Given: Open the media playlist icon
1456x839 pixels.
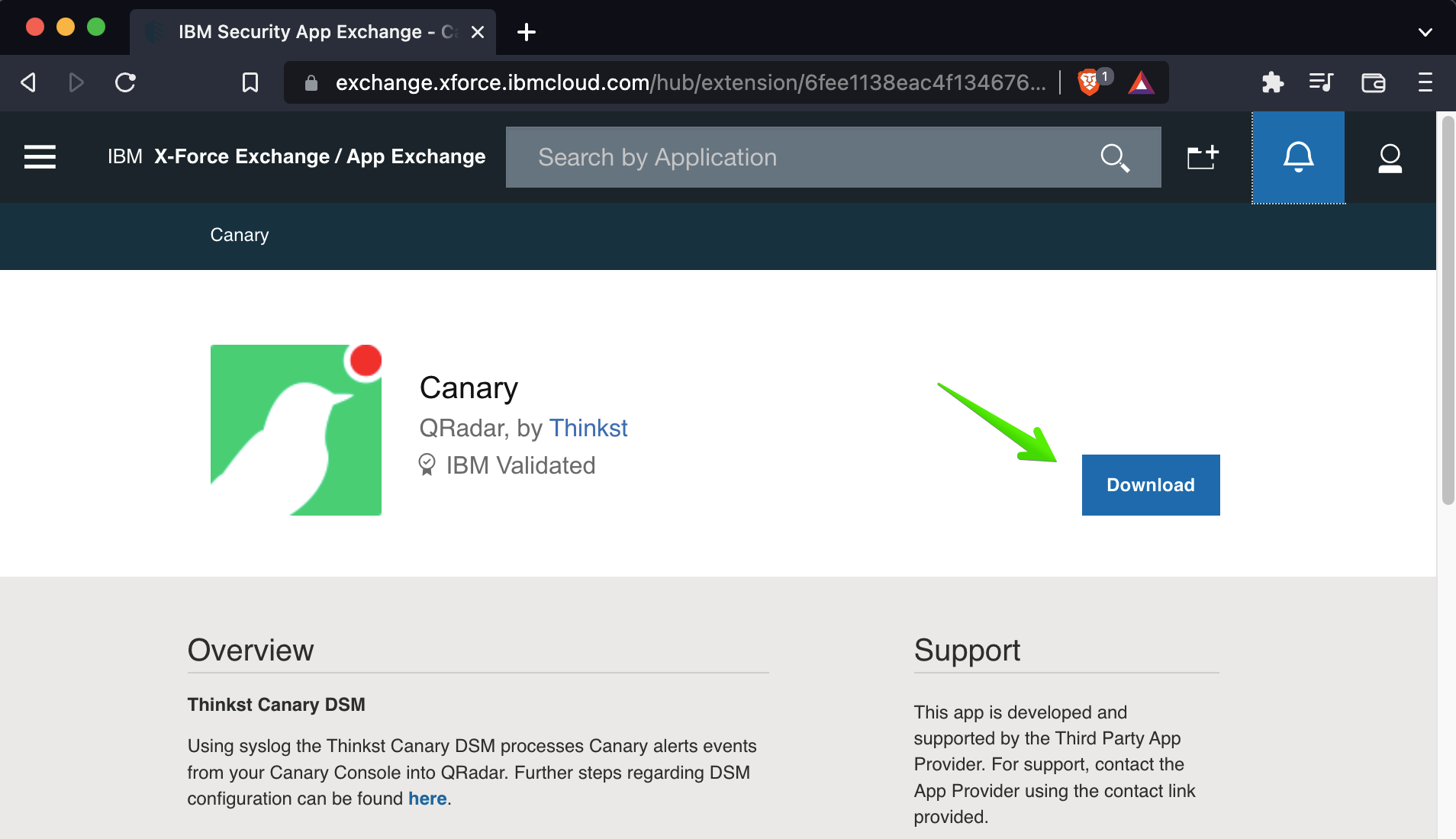Looking at the screenshot, I should point(1321,82).
